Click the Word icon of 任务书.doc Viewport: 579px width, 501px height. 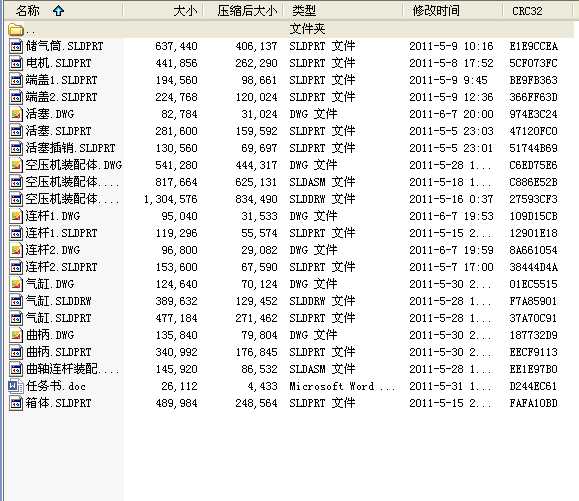click(x=16, y=386)
